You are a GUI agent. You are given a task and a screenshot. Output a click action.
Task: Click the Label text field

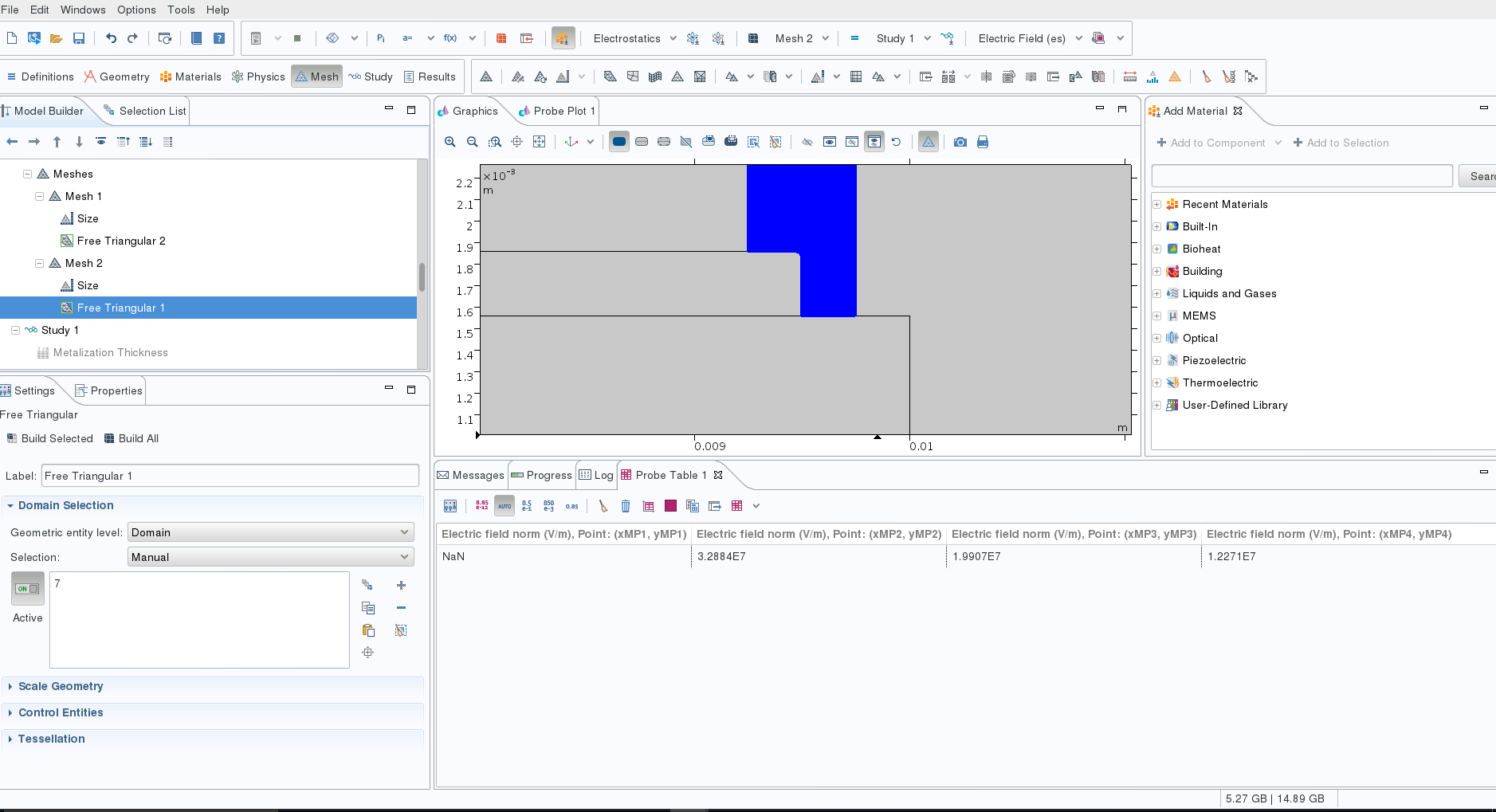click(x=230, y=476)
